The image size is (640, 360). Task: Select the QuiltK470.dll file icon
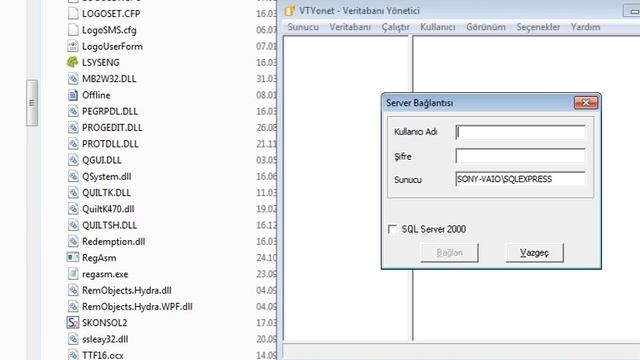(73, 209)
